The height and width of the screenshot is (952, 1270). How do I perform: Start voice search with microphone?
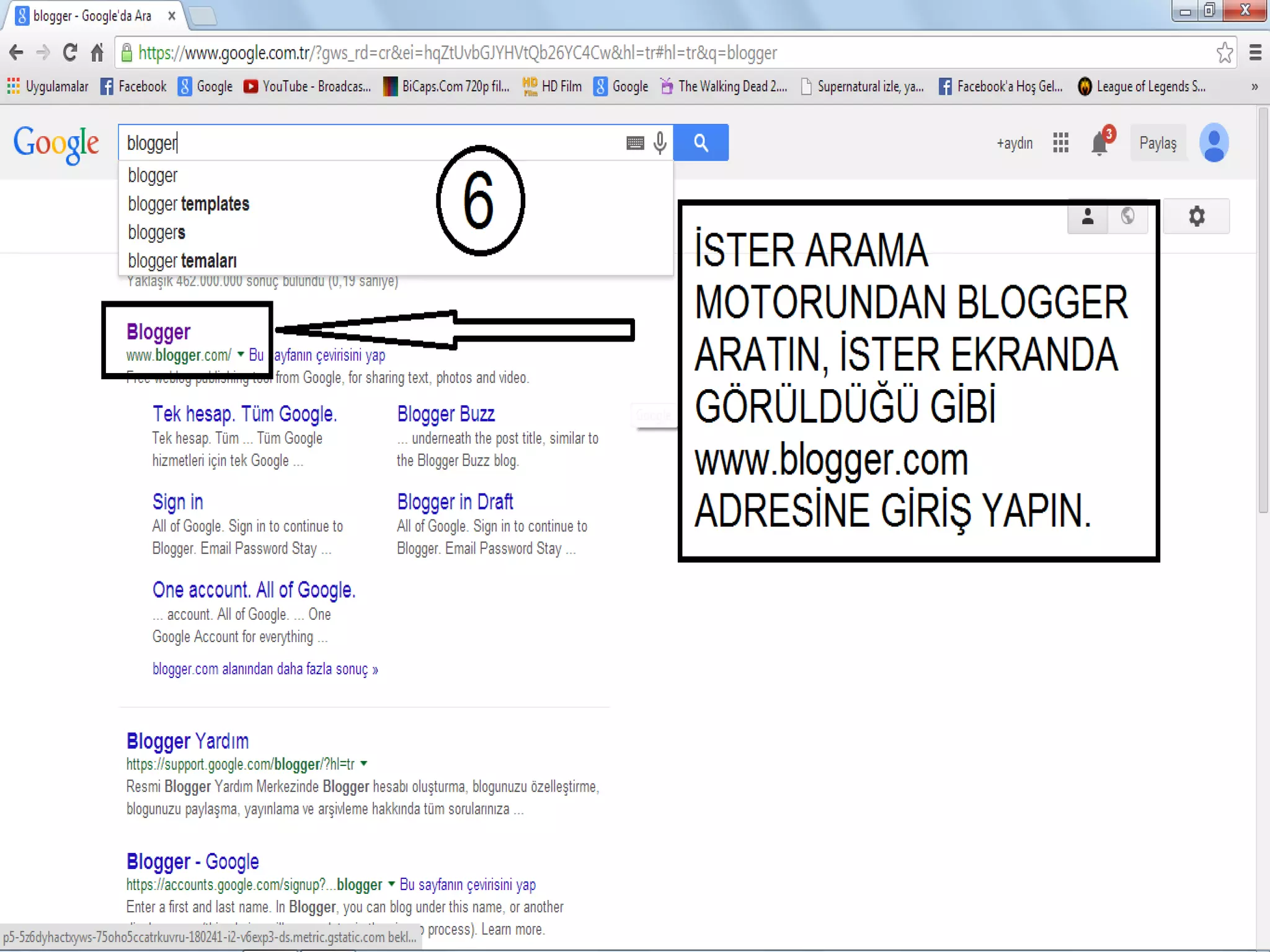[x=660, y=143]
